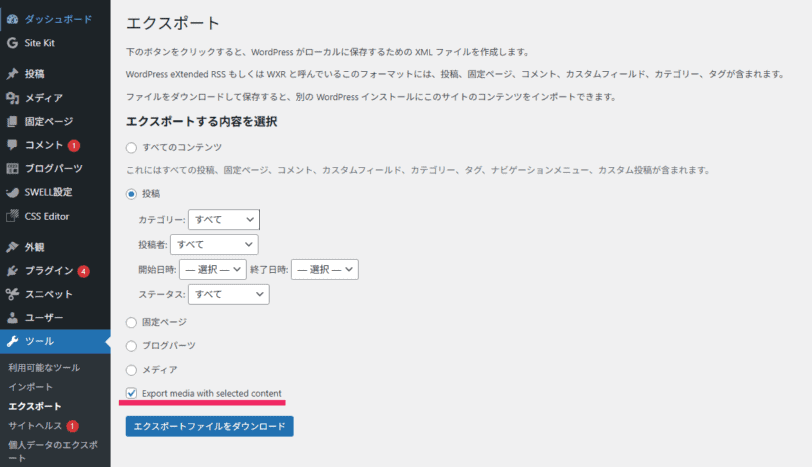
Task: Click the ブログパーツ sidebar label
Action: click(54, 168)
